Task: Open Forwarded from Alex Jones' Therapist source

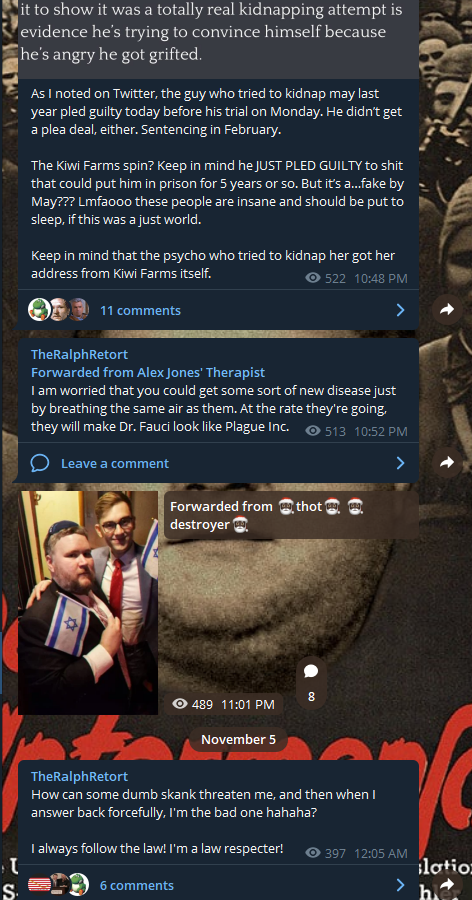Action: (x=148, y=372)
